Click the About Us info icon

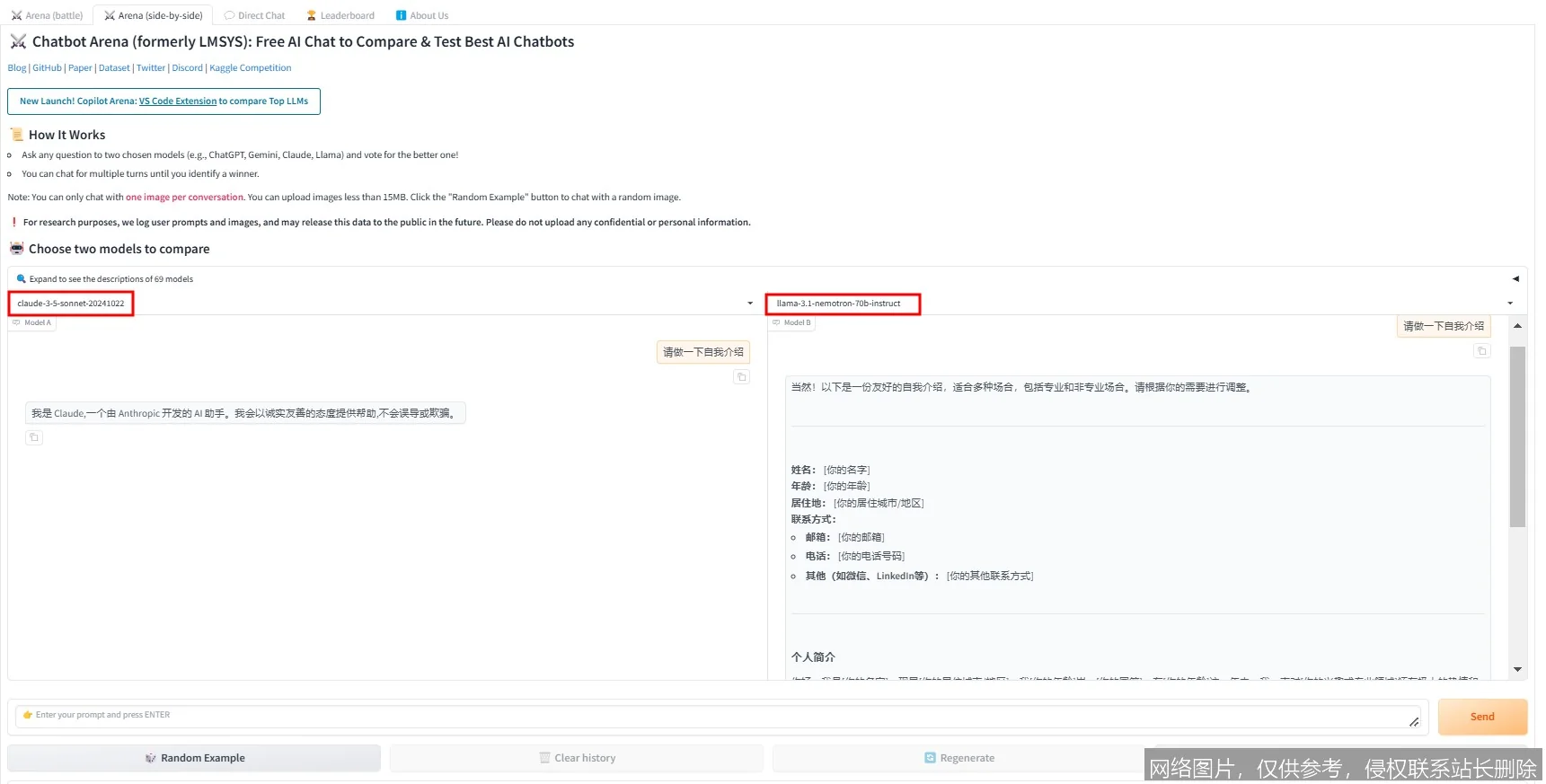tap(402, 15)
